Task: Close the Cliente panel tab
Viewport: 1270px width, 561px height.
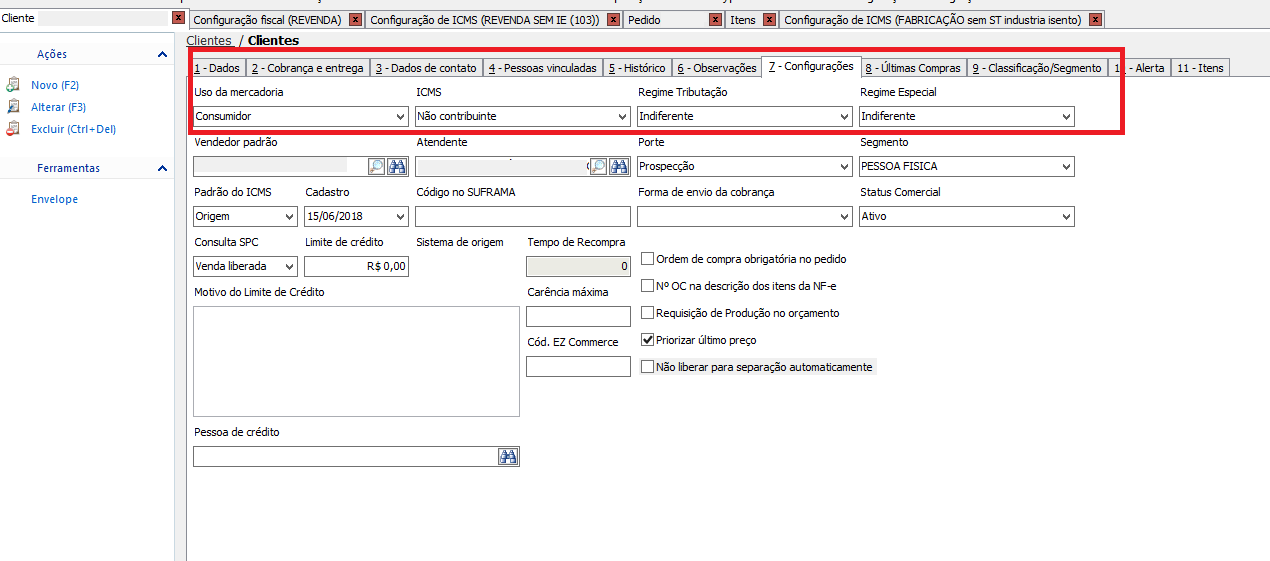Action: pyautogui.click(x=178, y=19)
